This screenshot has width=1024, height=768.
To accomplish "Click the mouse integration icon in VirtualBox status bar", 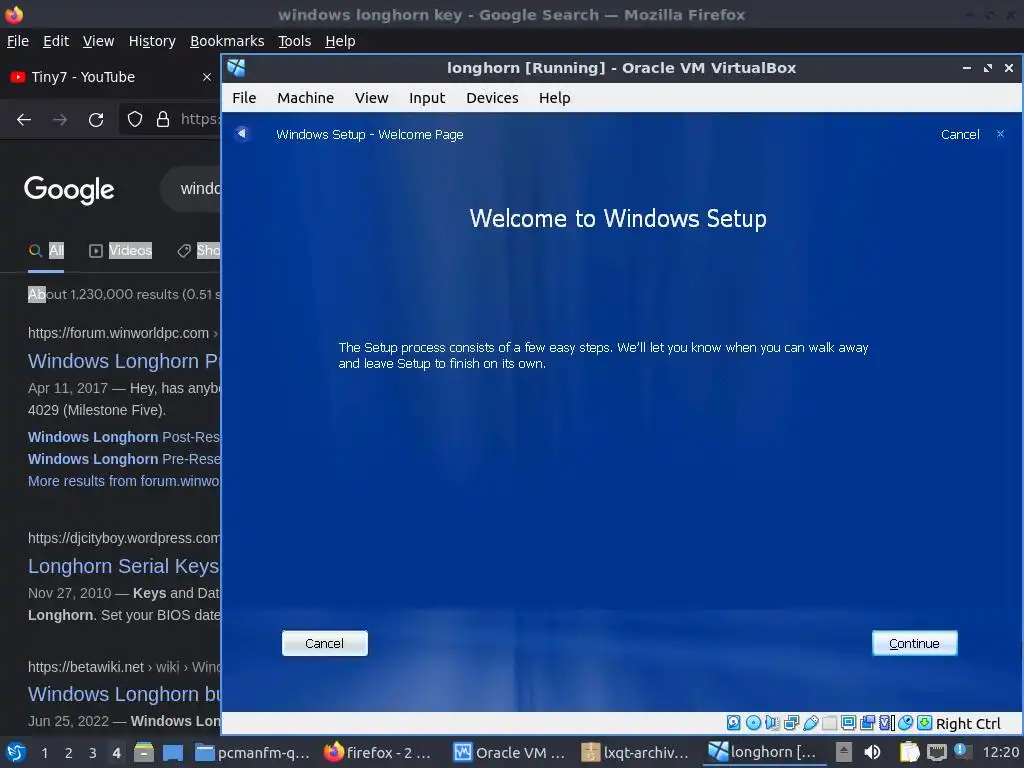I will coord(905,723).
